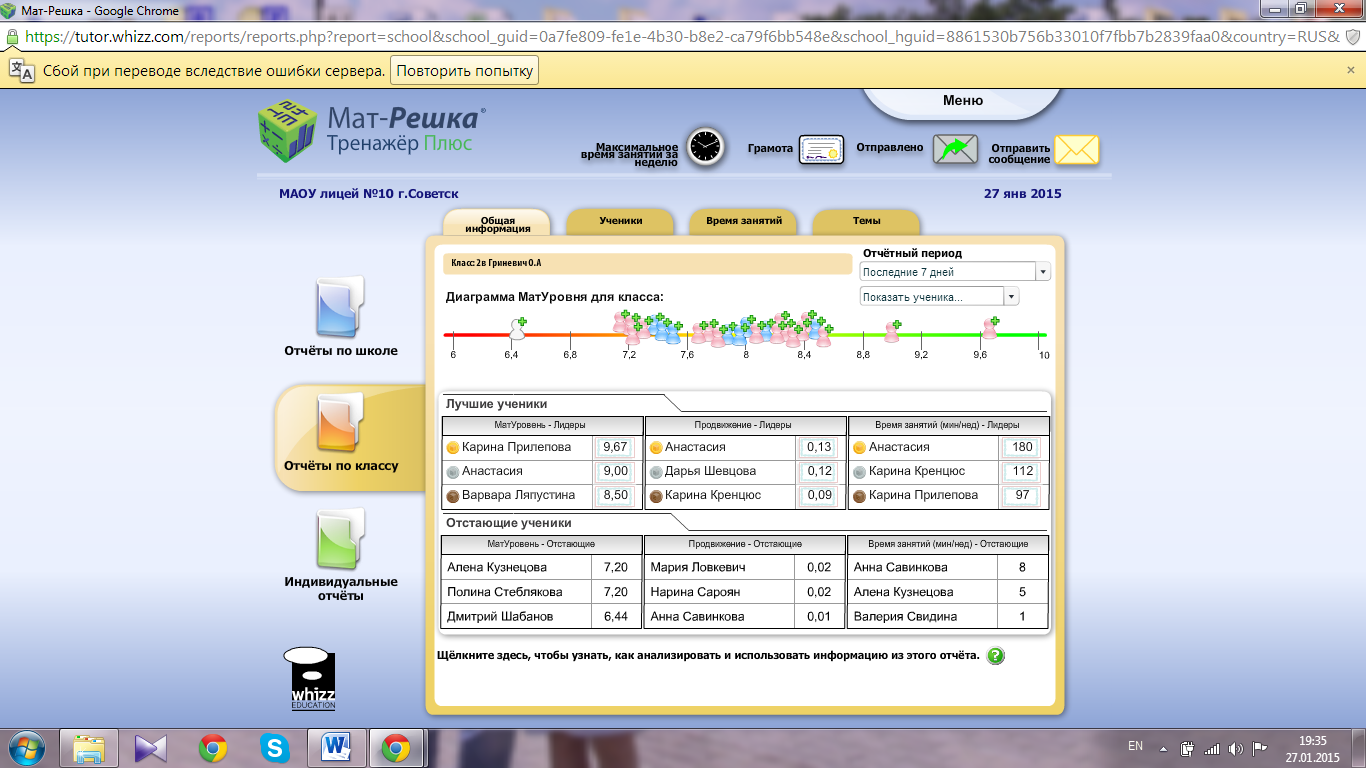Image resolution: width=1366 pixels, height=768 pixels.
Task: Click the school name МАОУ лицей №10 г.Советск
Action: tap(369, 194)
